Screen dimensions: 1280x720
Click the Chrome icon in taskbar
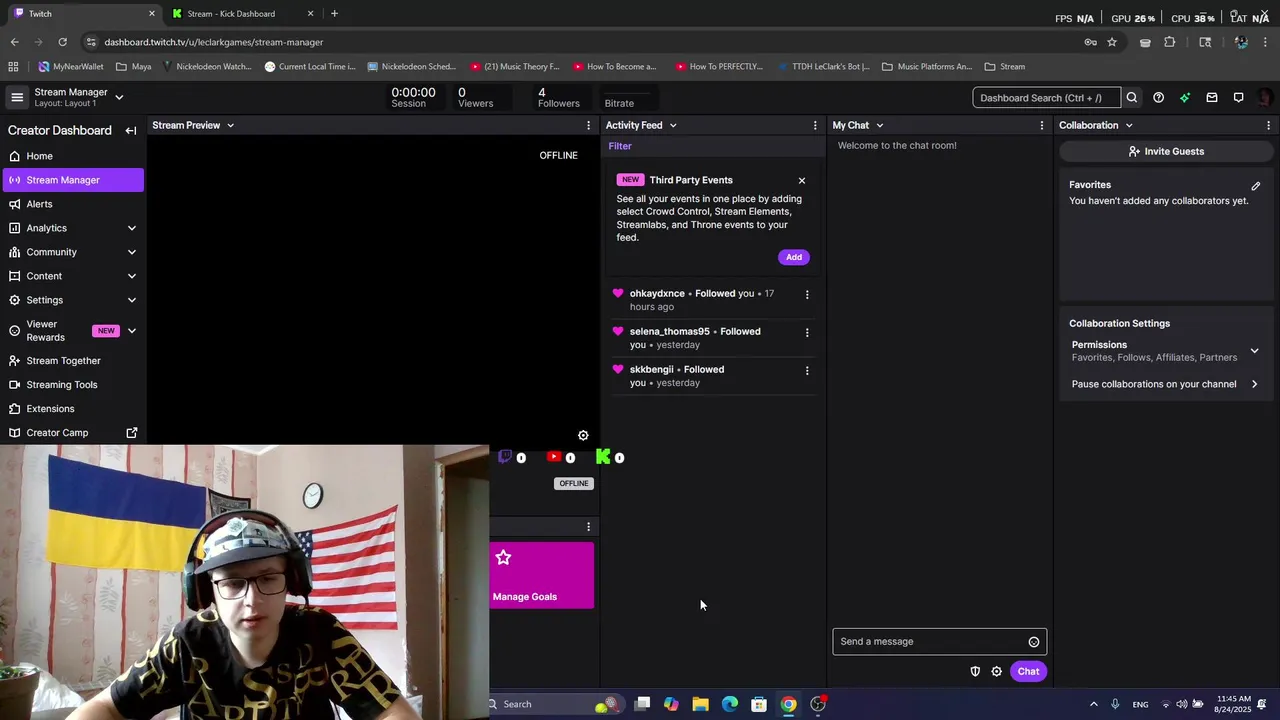coord(789,704)
